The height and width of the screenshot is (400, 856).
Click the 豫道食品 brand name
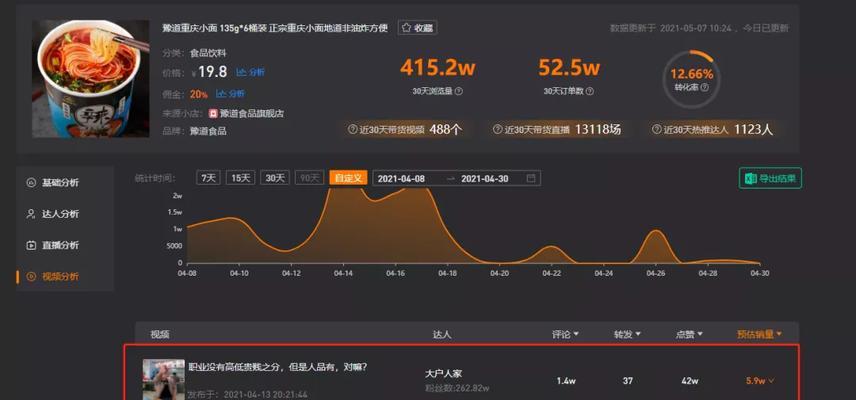click(x=208, y=131)
